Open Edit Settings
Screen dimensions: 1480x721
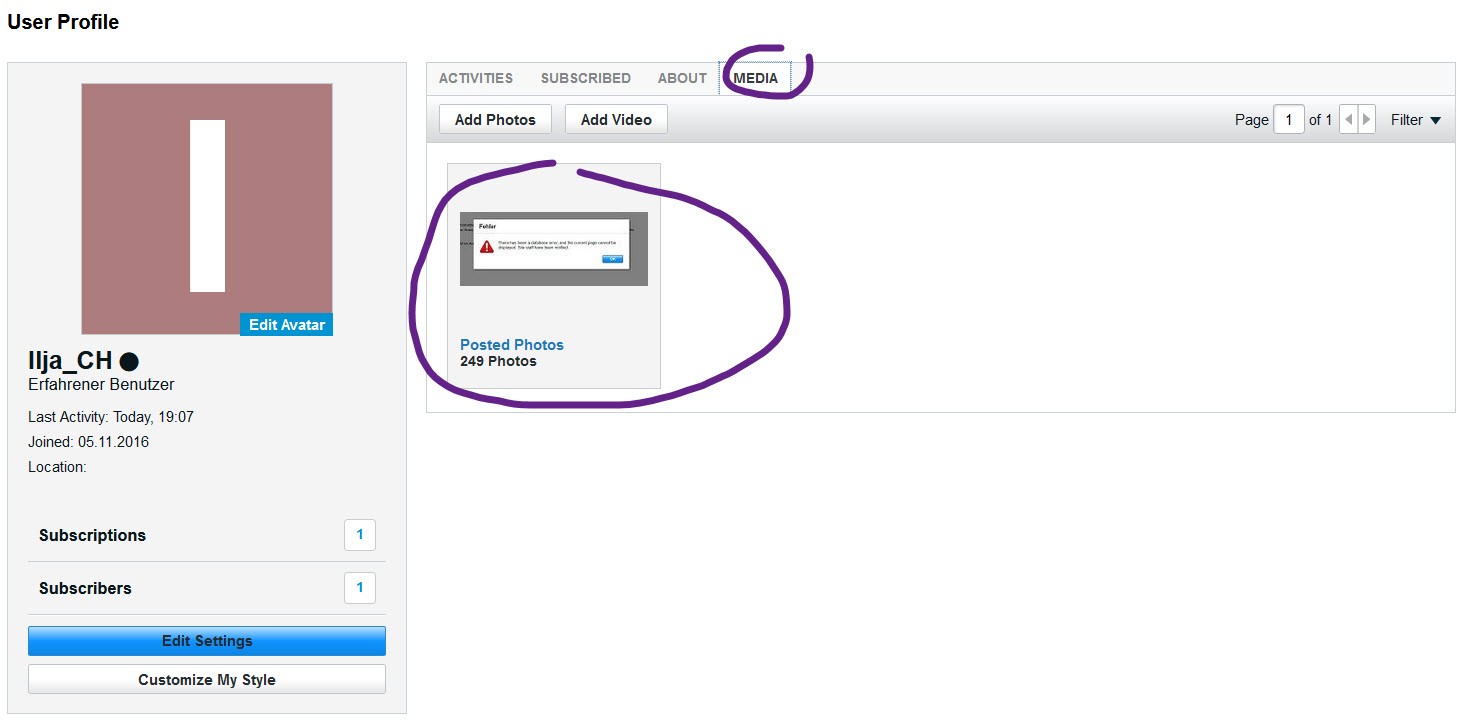pos(207,641)
